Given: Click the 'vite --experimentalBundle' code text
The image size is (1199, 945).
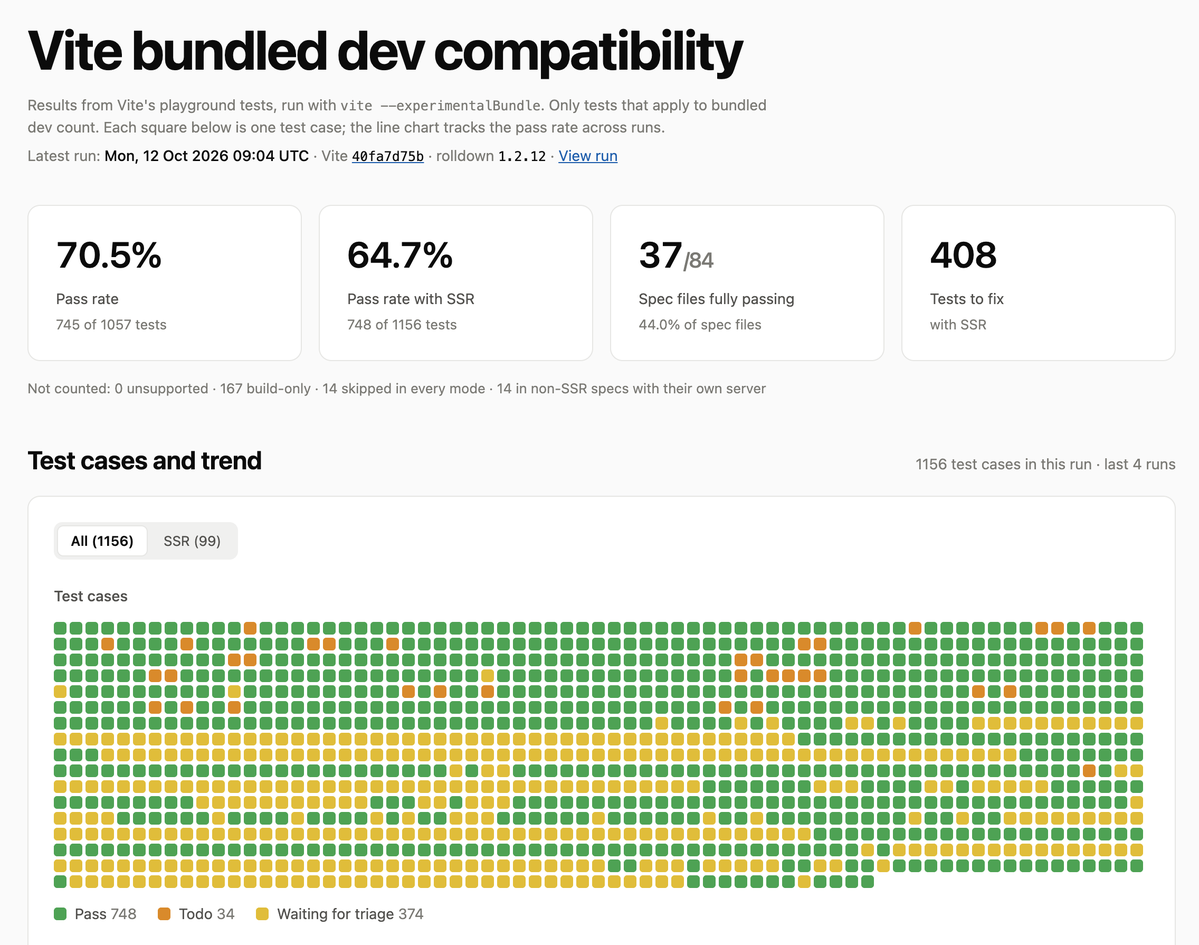Looking at the screenshot, I should 440,106.
